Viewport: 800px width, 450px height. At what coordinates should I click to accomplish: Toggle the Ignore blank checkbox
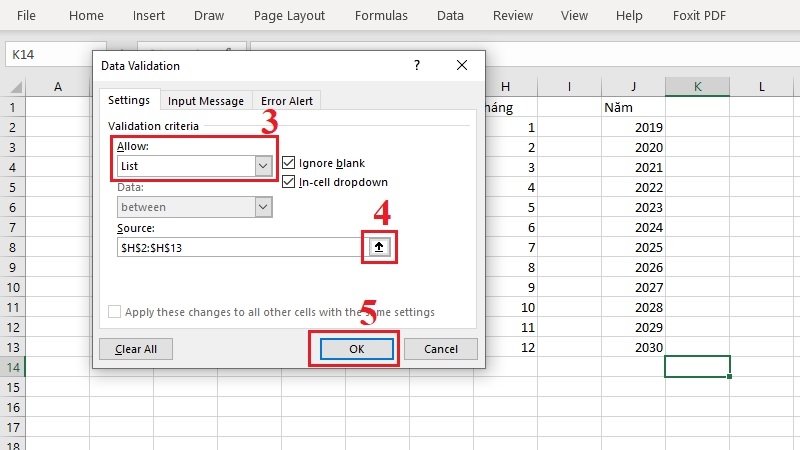288,163
